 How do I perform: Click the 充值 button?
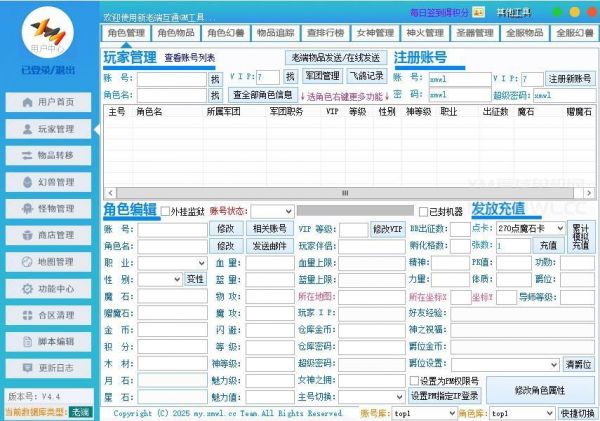click(548, 245)
